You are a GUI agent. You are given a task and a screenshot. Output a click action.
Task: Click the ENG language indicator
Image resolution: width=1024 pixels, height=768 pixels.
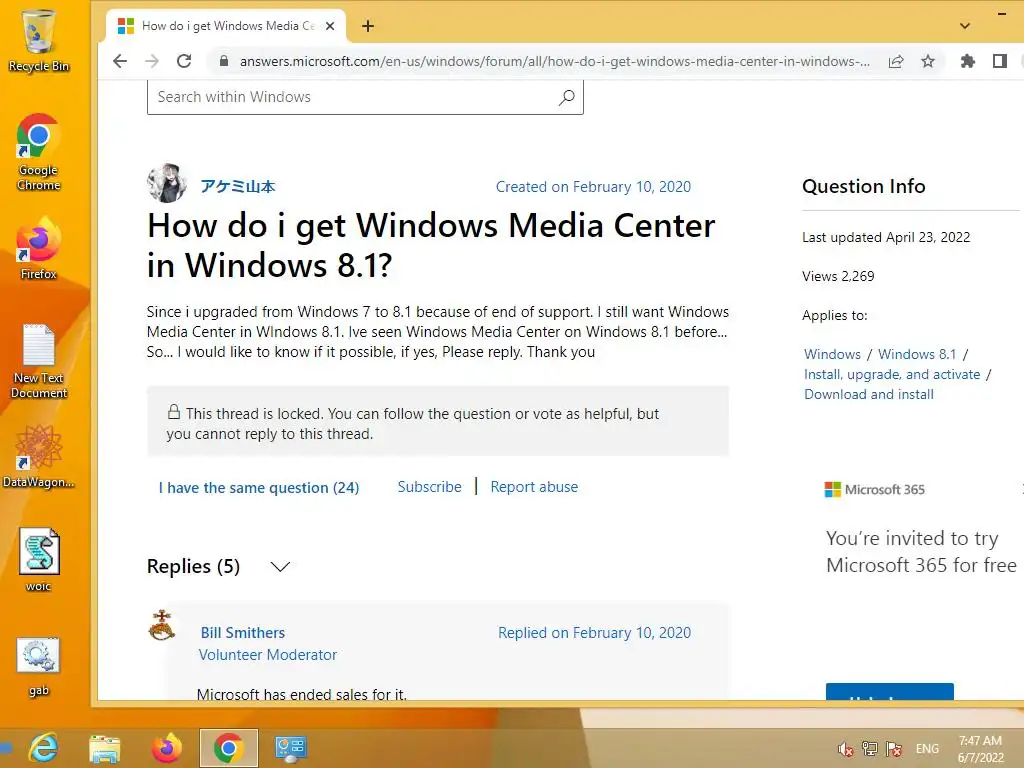click(x=927, y=749)
